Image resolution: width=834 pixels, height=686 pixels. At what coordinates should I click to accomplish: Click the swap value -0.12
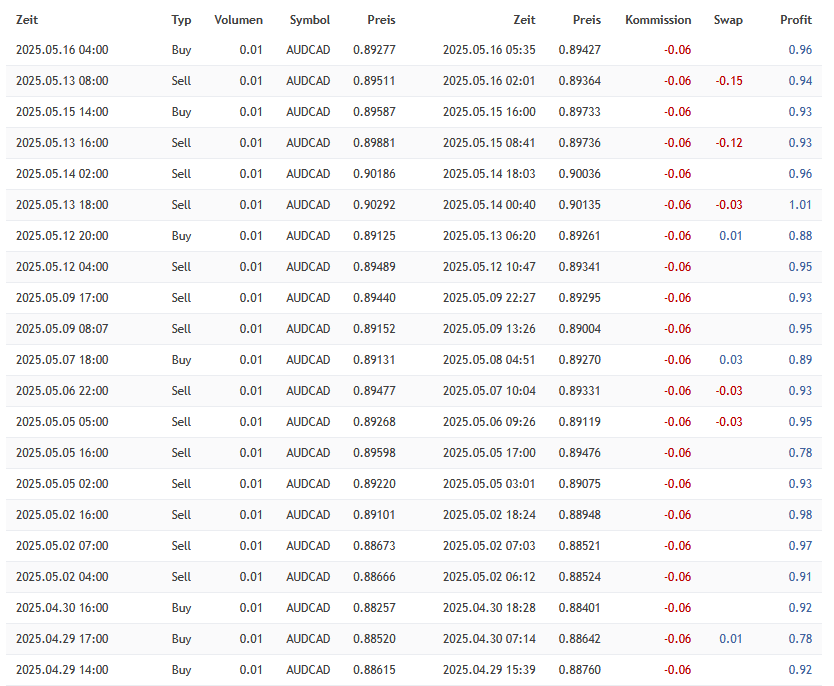729,143
